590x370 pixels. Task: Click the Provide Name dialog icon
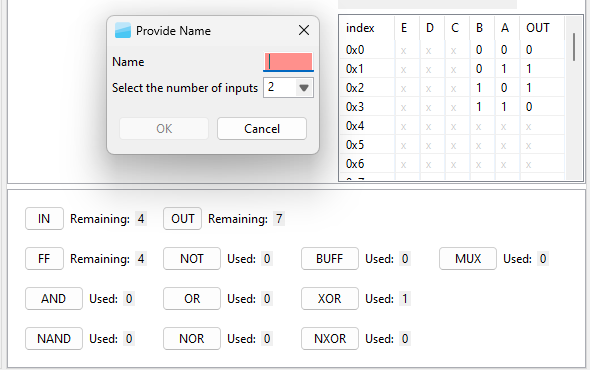point(123,30)
